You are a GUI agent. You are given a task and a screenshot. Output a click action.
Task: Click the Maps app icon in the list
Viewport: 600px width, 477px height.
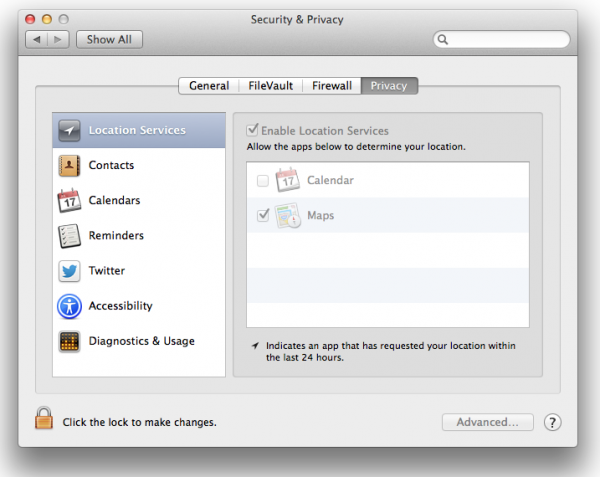point(288,215)
